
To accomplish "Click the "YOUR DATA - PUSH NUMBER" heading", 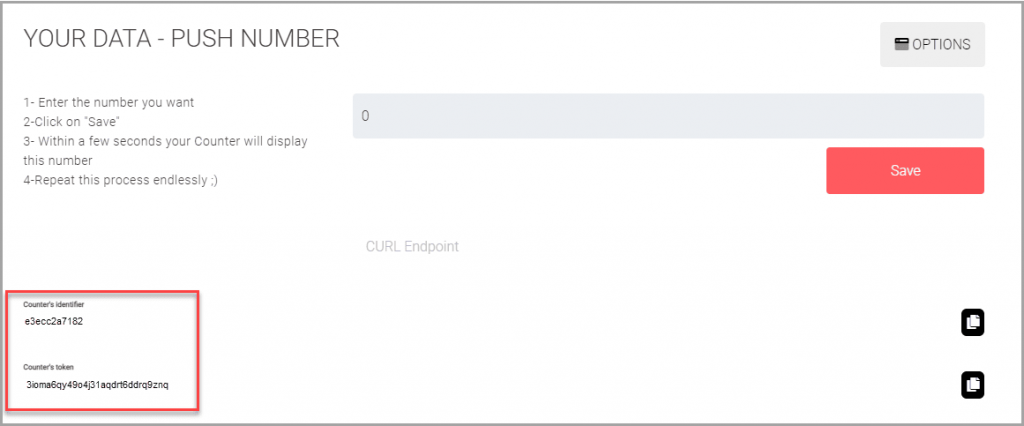I will pos(182,39).
